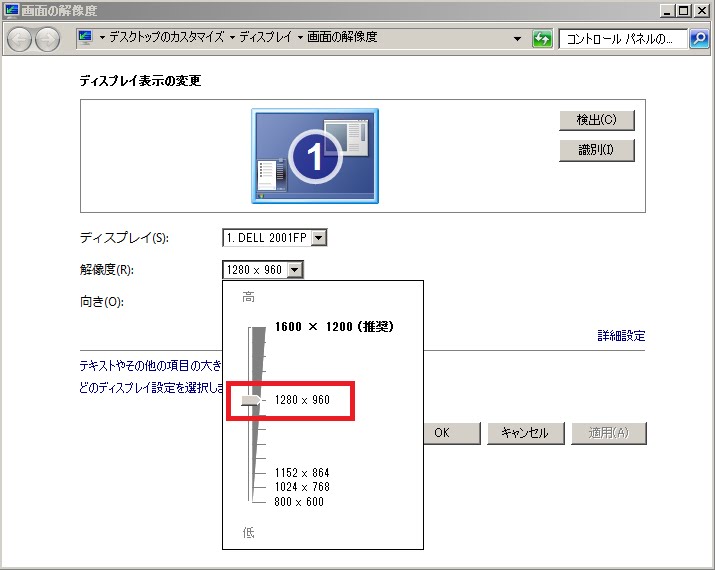This screenshot has height=570, width=715.
Task: Choose 800 x 600 on resolution slider
Action: (299, 502)
